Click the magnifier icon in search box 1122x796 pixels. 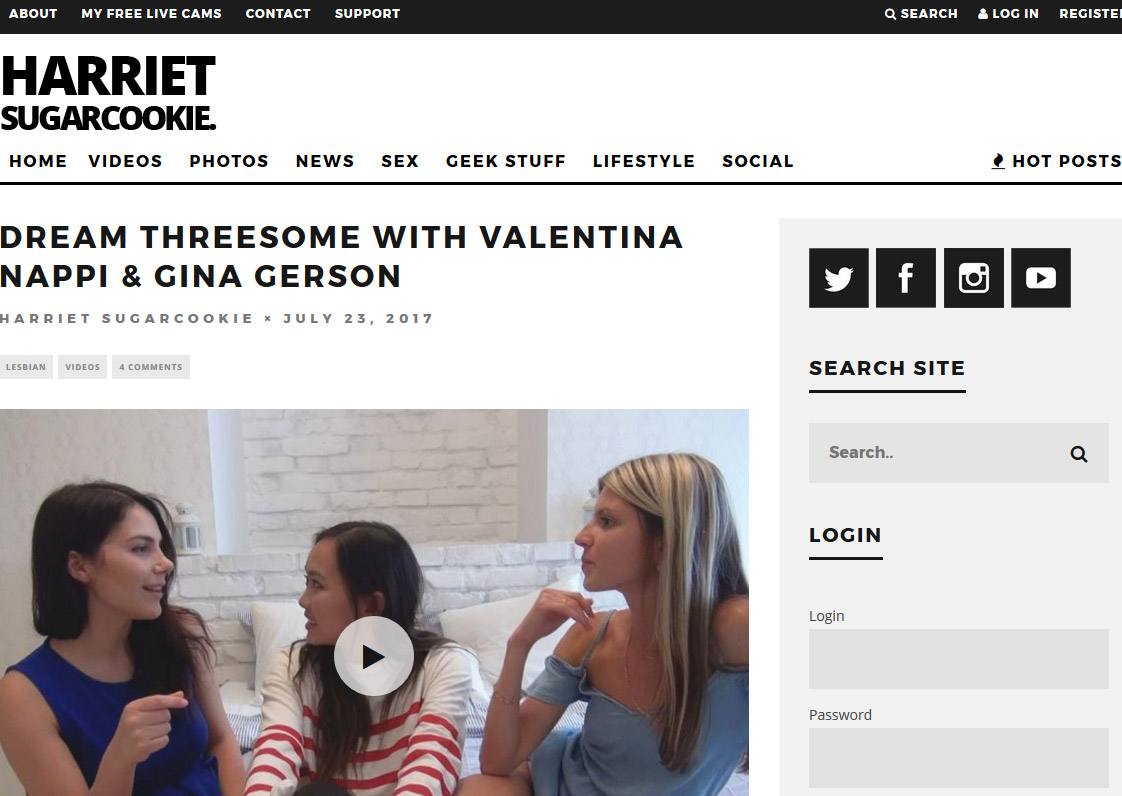(x=1079, y=454)
